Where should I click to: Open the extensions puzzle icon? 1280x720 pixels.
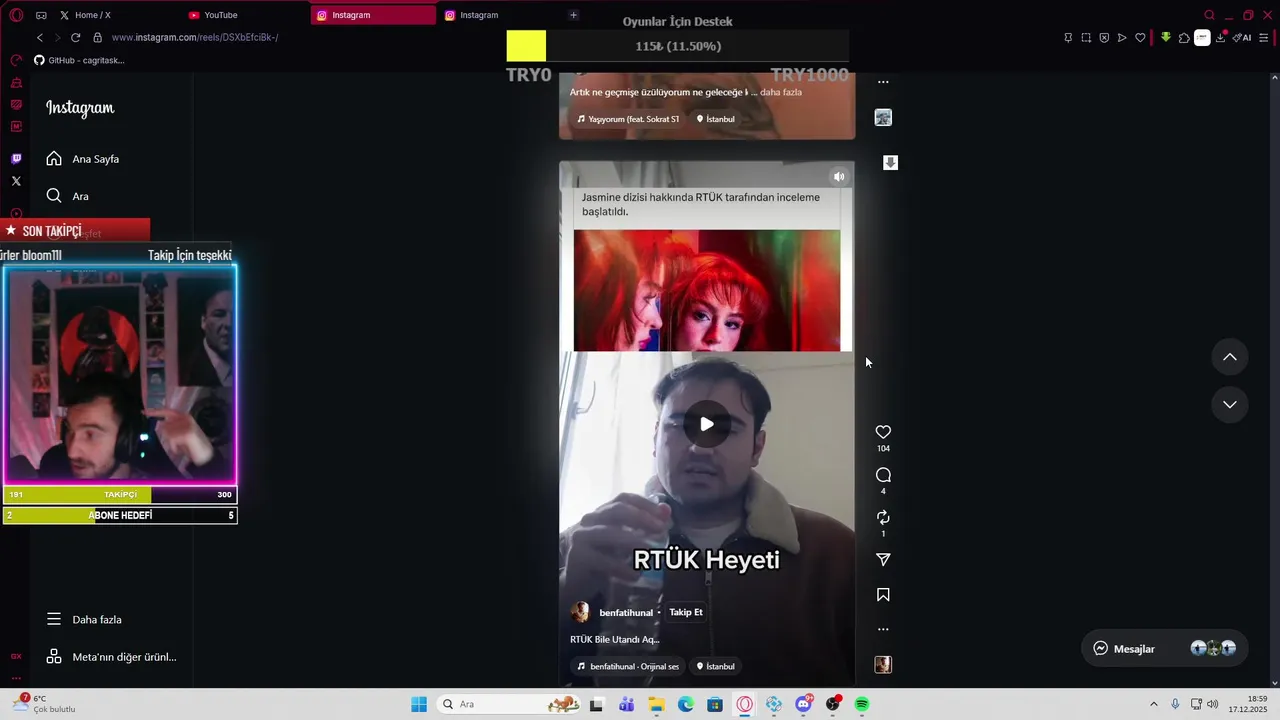(x=1184, y=38)
